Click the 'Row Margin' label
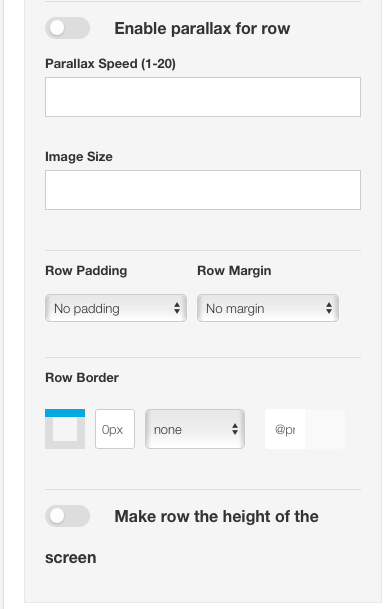 pos(234,271)
